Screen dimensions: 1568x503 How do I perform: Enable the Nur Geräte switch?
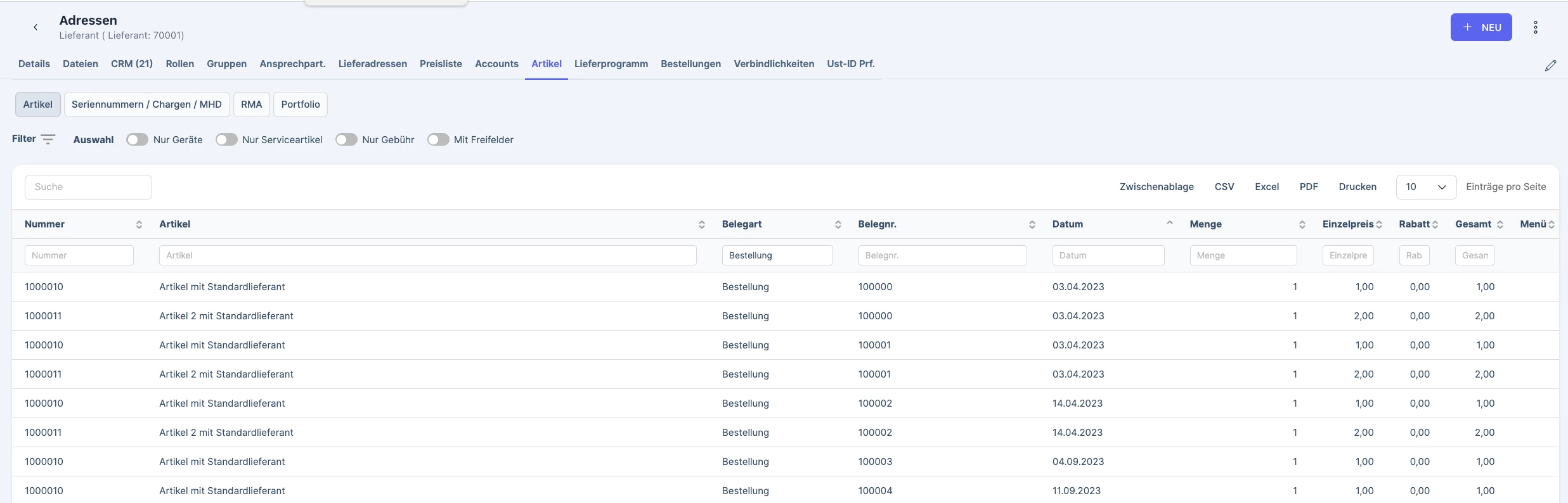[137, 139]
